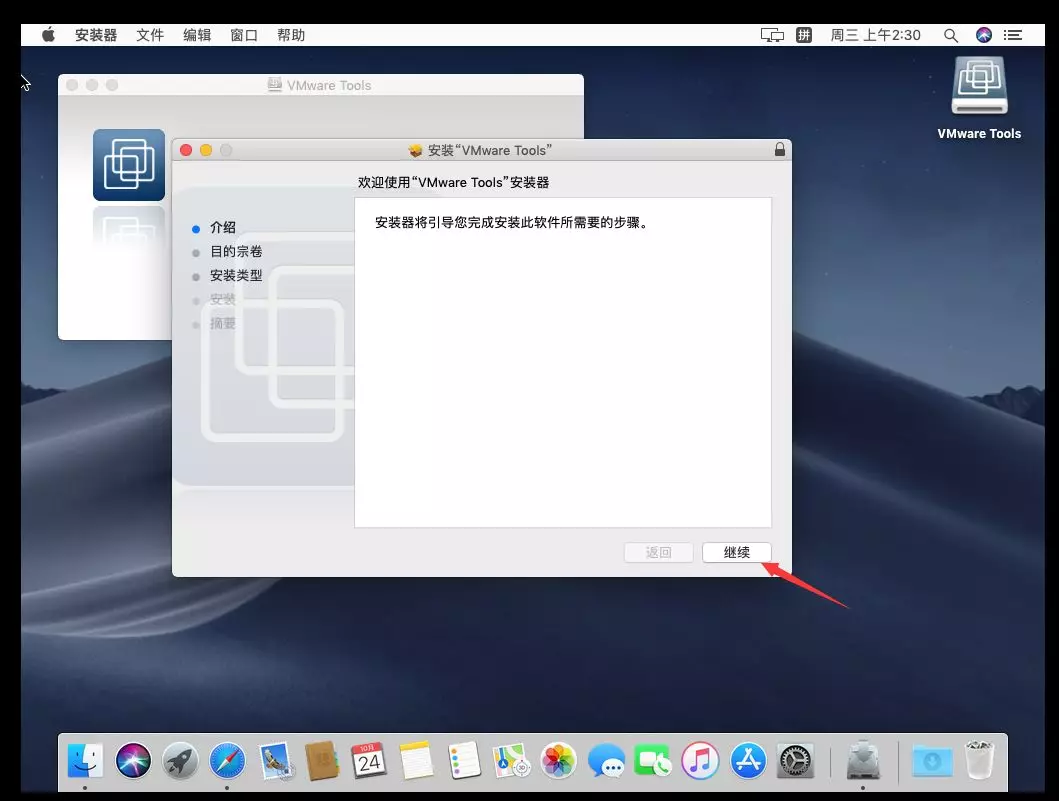Close the installer window with red button
This screenshot has width=1059, height=801.
186,150
